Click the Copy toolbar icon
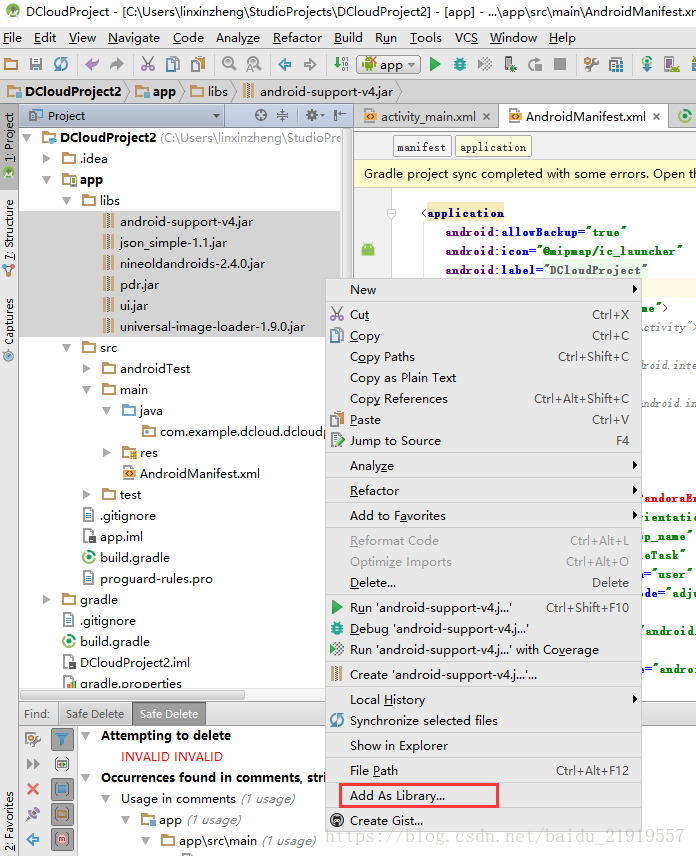Viewport: 696px width, 856px height. tap(172, 64)
